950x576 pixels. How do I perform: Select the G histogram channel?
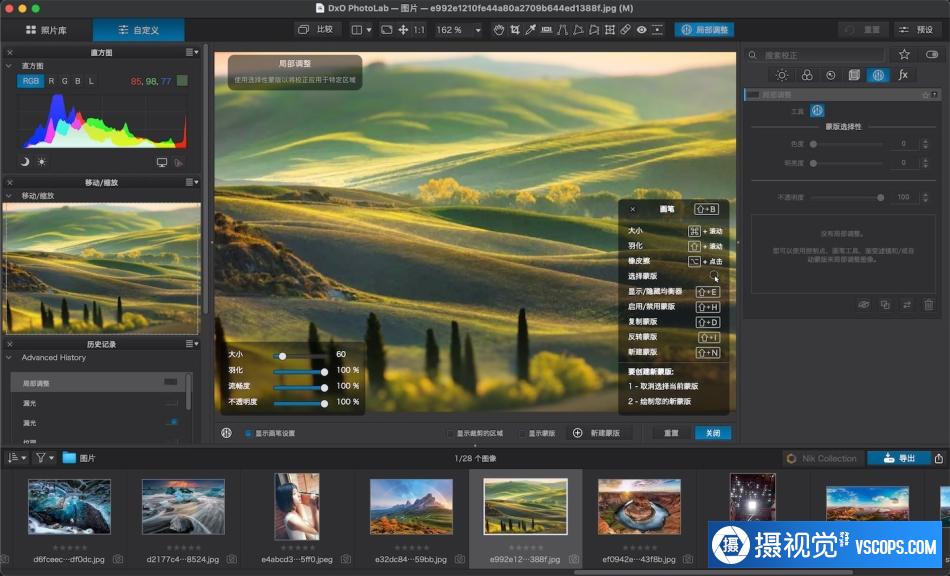[x=64, y=81]
